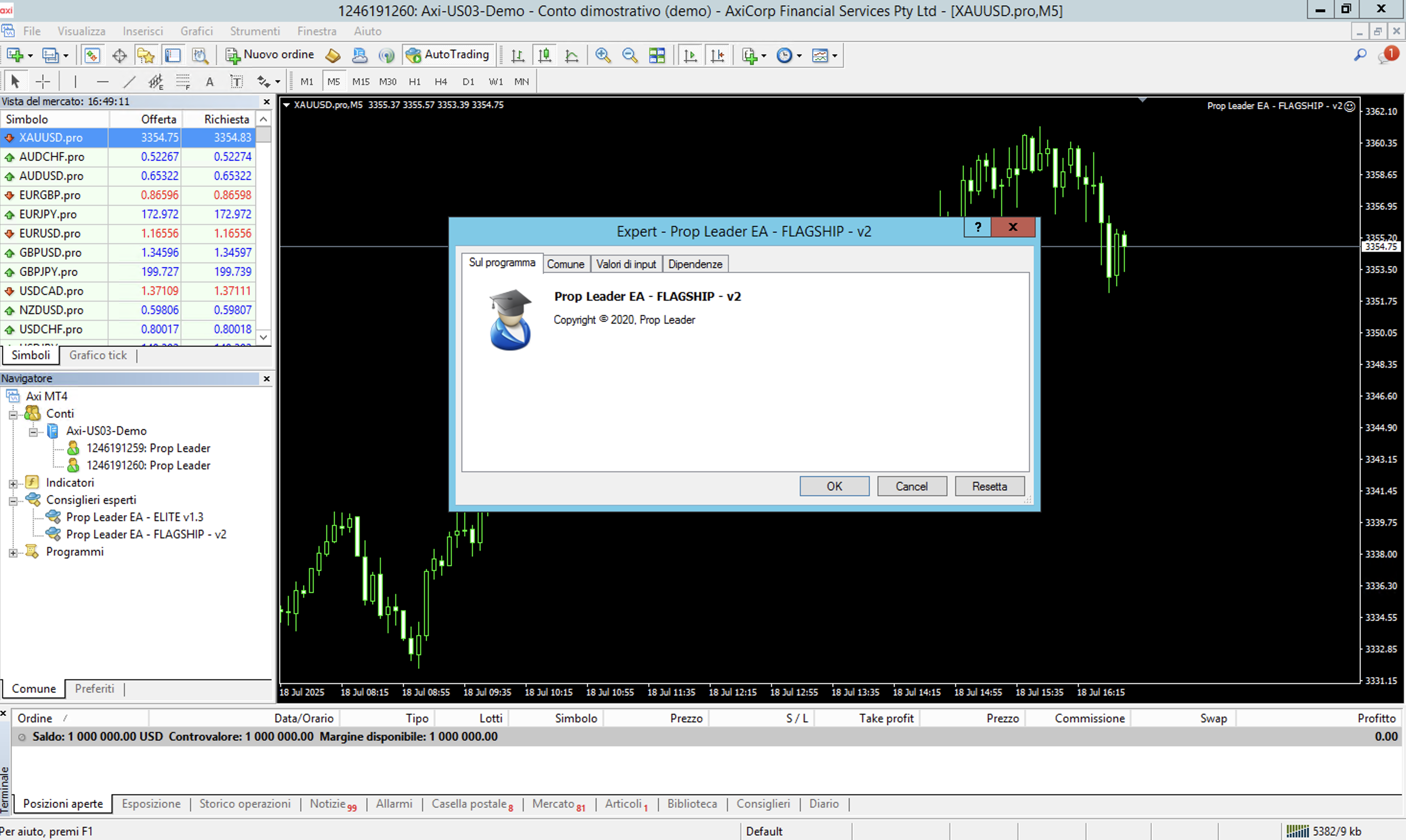The height and width of the screenshot is (840, 1406).
Task: Collapse the Consiglieri esperti tree node
Action: click(12, 501)
